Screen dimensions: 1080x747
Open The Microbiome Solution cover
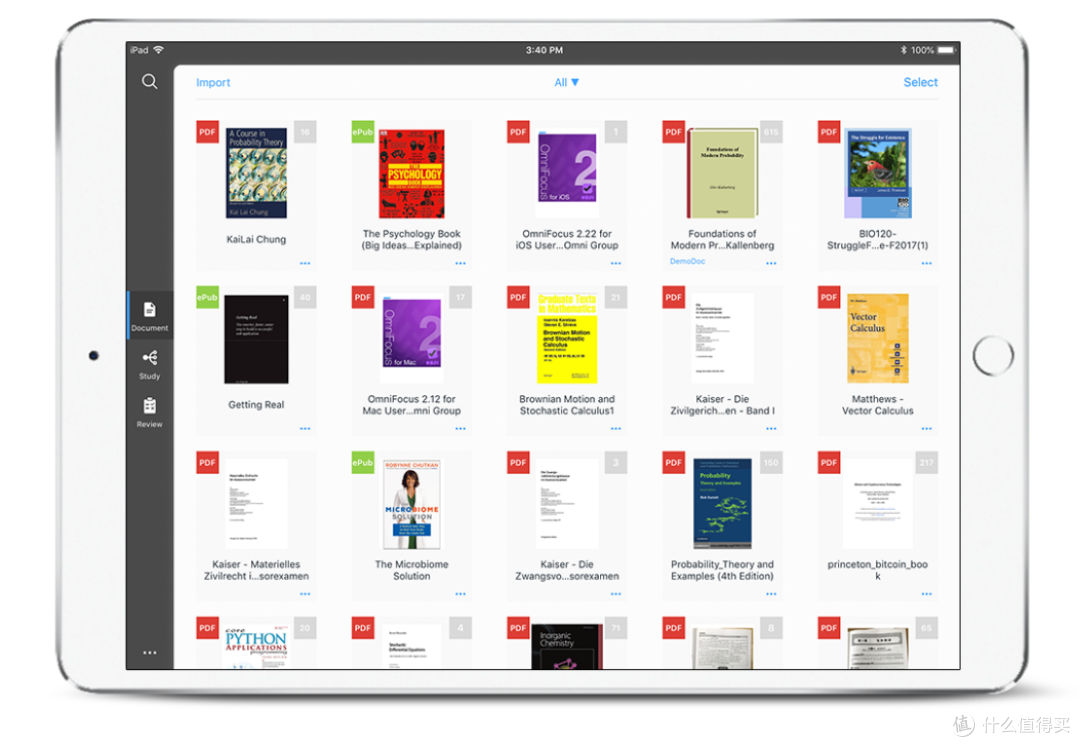[411, 504]
